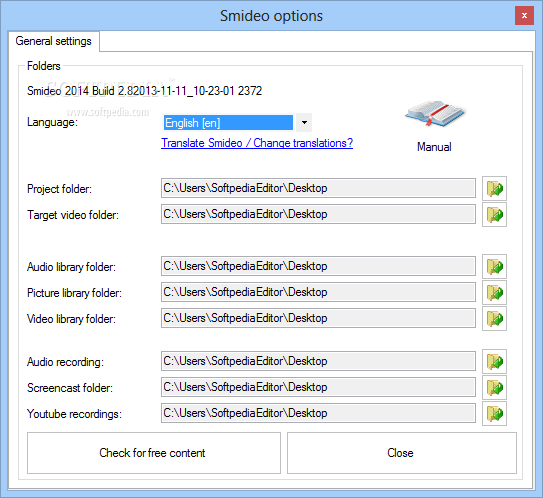Browse for the Audio recording folder
Viewport: 543px width, 498px height.
click(x=494, y=362)
